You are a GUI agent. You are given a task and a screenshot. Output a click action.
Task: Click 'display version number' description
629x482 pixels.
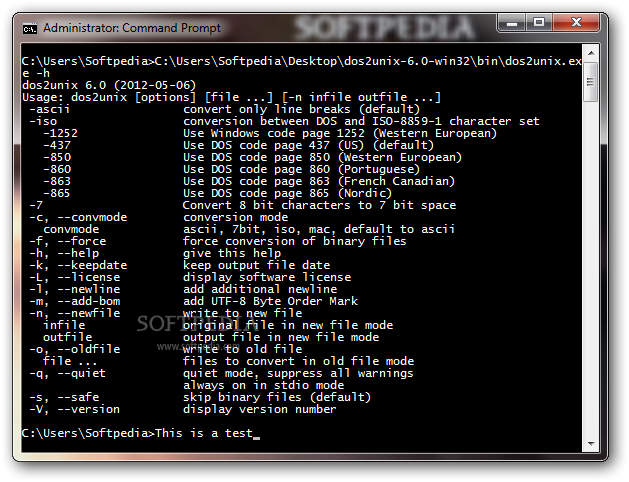(x=260, y=409)
